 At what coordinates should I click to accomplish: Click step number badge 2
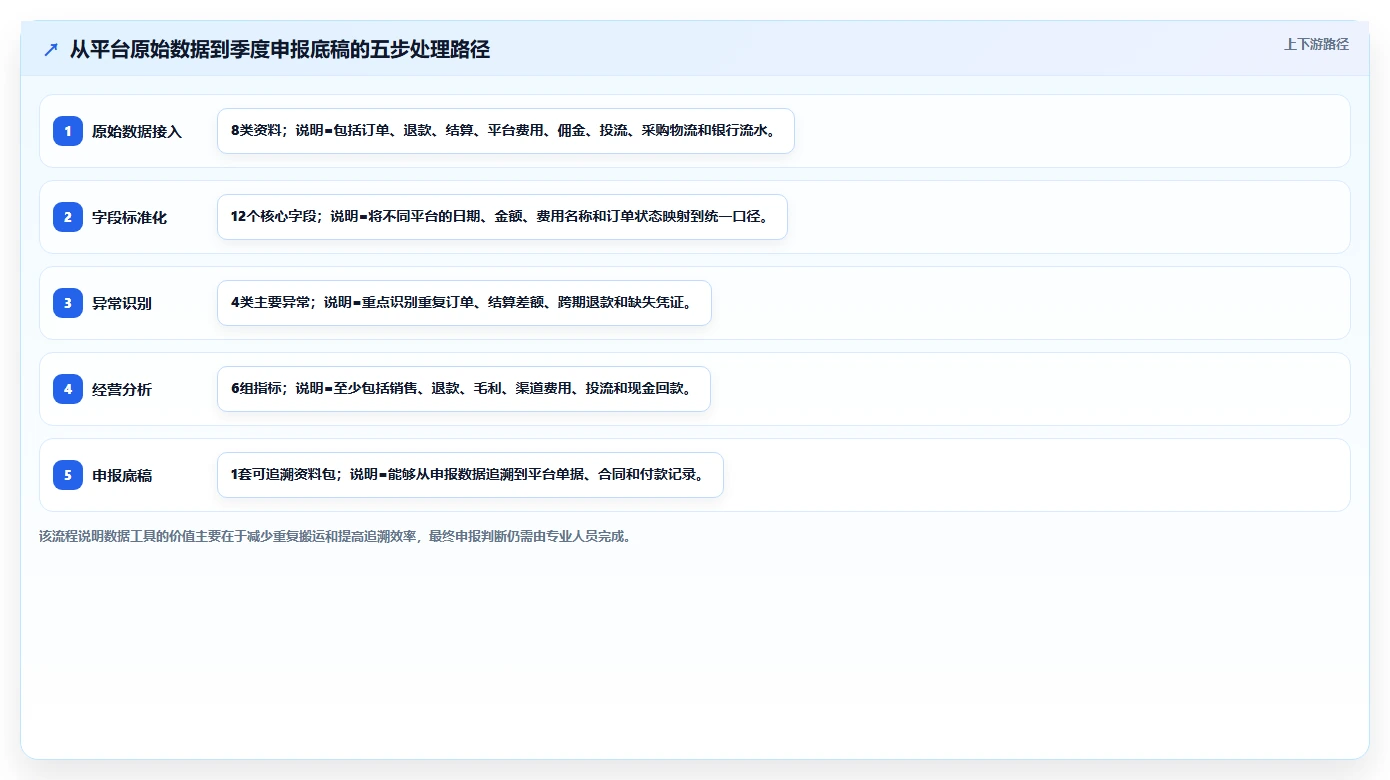click(x=68, y=217)
